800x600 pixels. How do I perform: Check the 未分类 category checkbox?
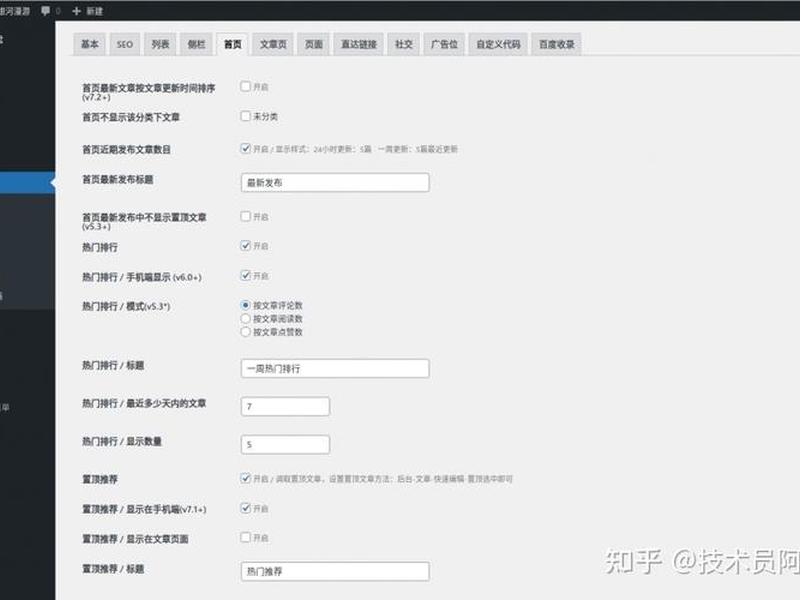[245, 116]
